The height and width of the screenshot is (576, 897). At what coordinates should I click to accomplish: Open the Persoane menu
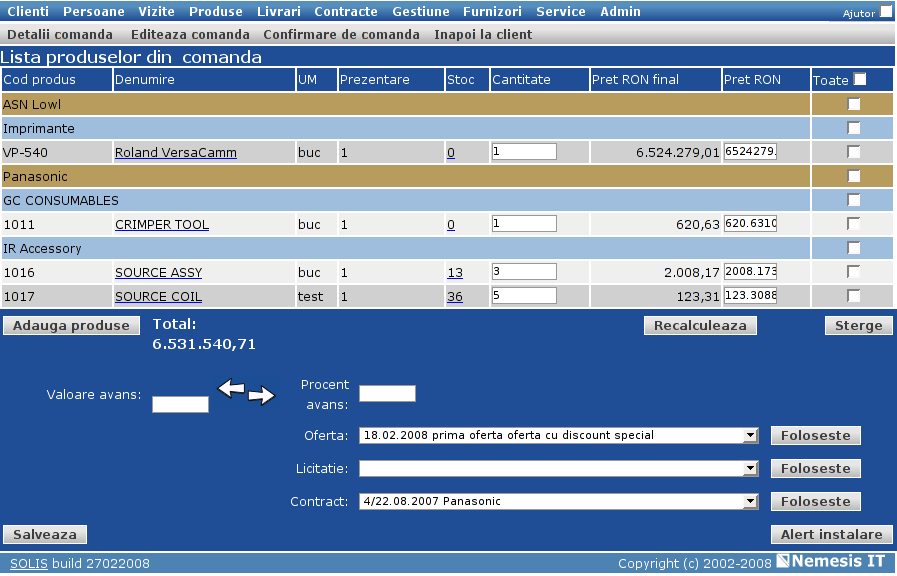(x=94, y=11)
